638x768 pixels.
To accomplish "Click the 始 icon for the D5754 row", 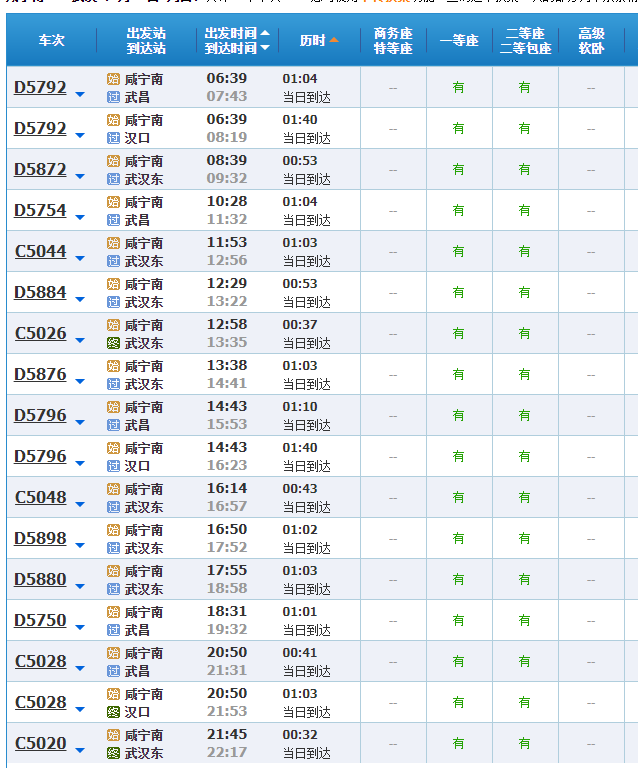I will pyautogui.click(x=114, y=202).
